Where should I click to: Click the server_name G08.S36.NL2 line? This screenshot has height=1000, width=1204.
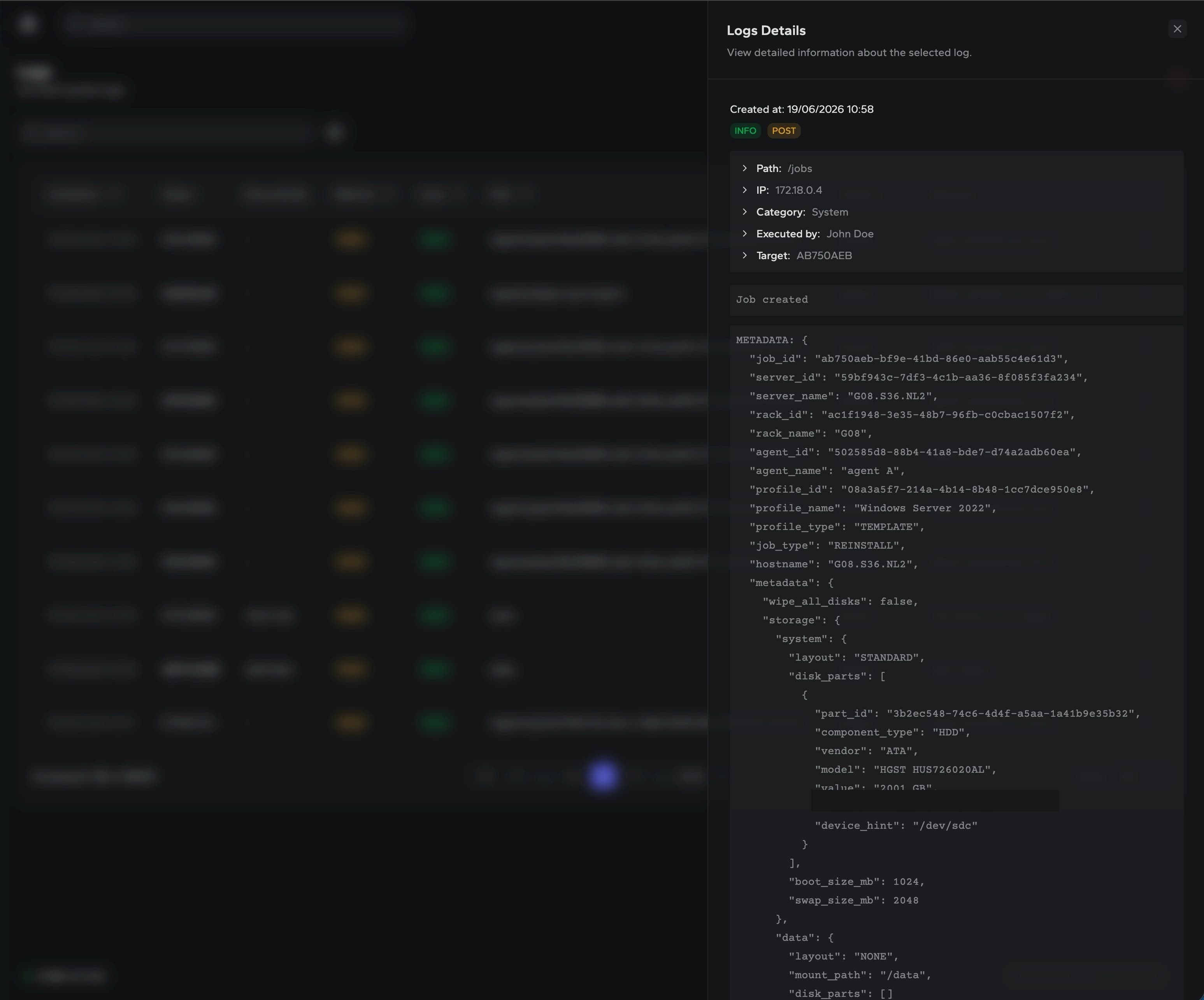click(x=843, y=396)
